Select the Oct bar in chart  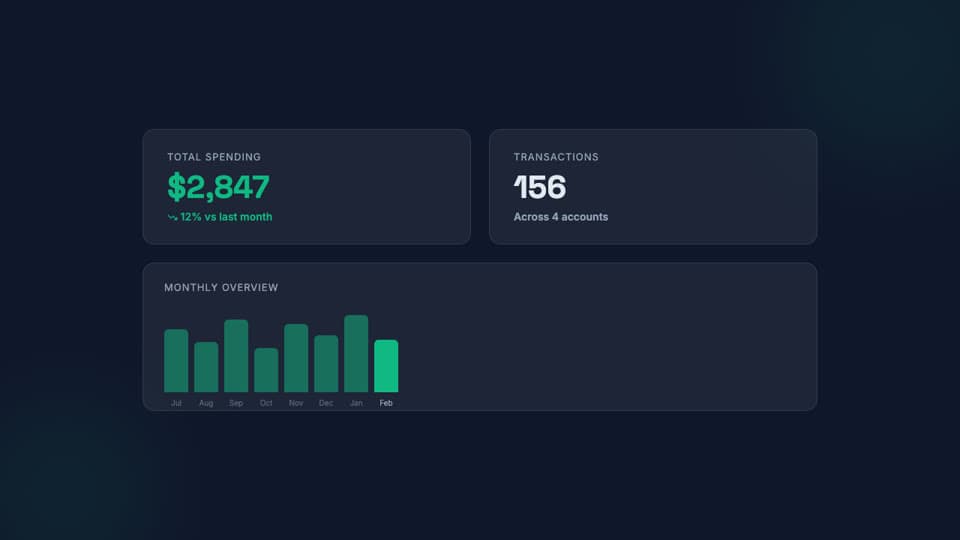(266, 370)
